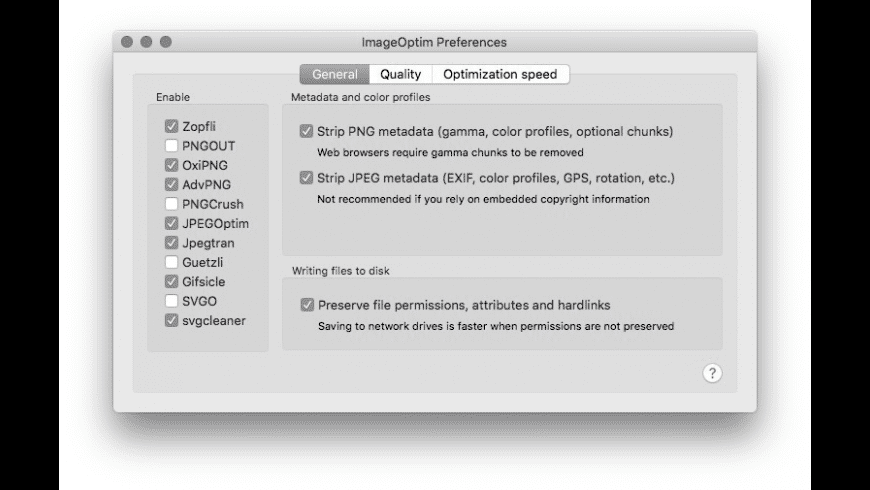Toggle the Jpegtran checkbox
Image resolution: width=870 pixels, height=490 pixels.
coord(172,243)
